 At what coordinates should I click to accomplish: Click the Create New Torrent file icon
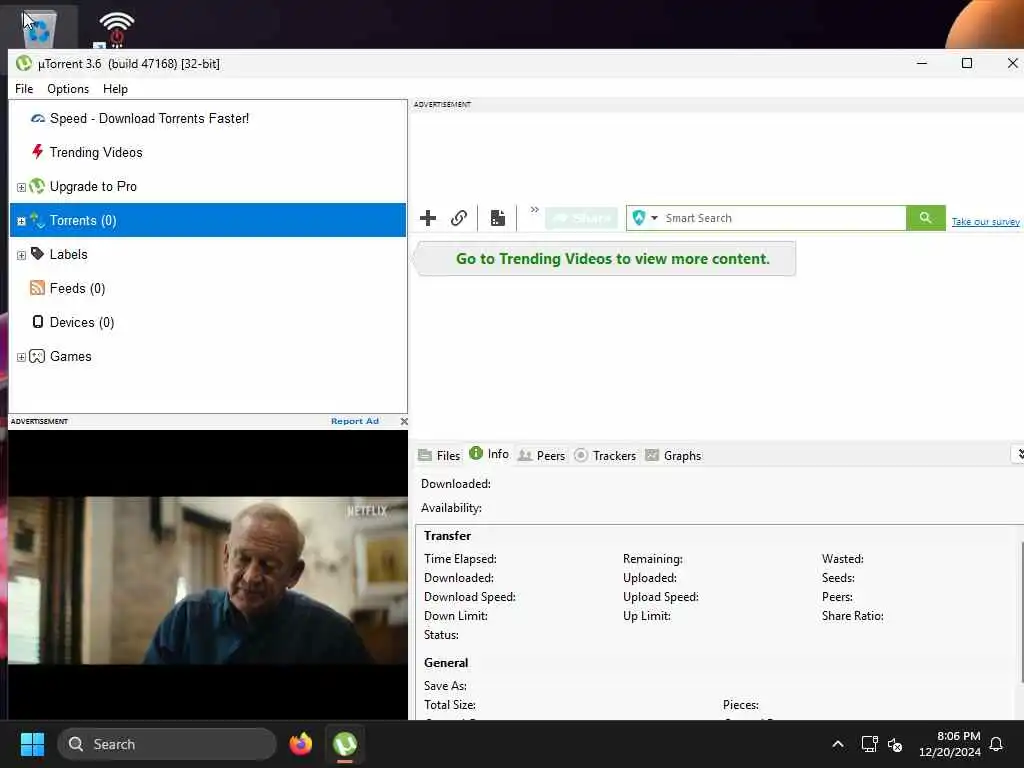(498, 218)
